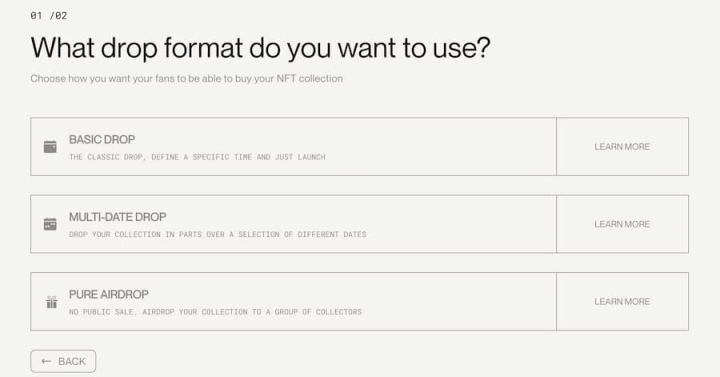This screenshot has height=377, width=720.
Task: Click the 'What drop format' heading
Action: point(260,48)
